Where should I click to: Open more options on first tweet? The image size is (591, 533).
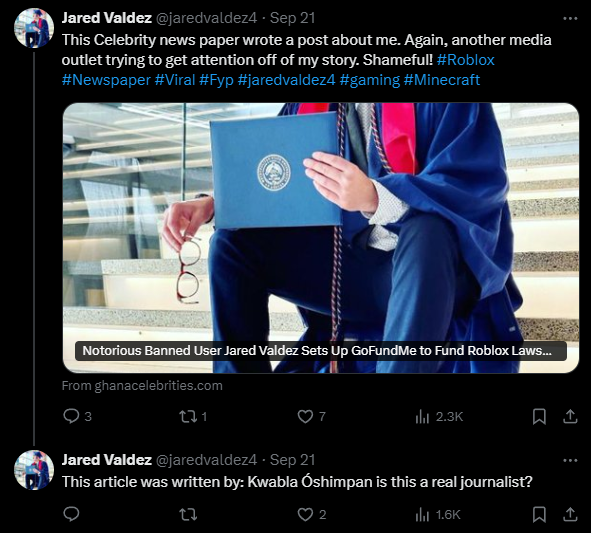[x=570, y=18]
